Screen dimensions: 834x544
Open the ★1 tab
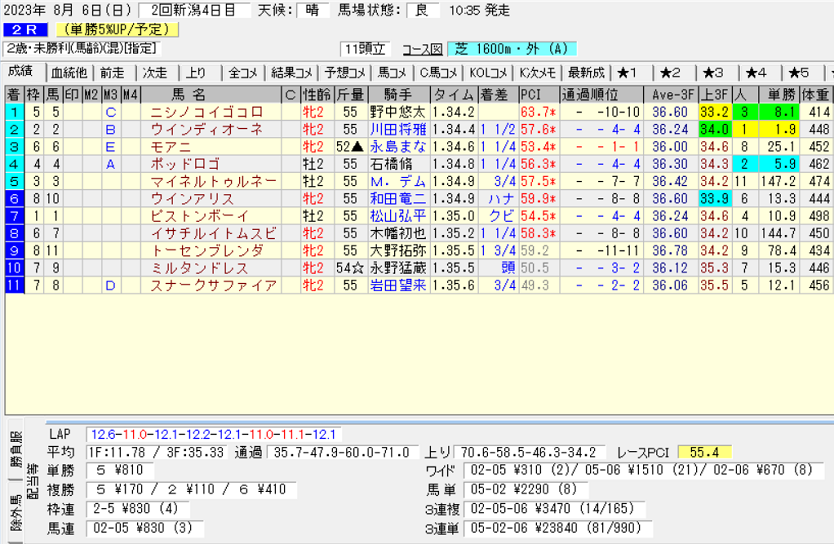coord(628,73)
